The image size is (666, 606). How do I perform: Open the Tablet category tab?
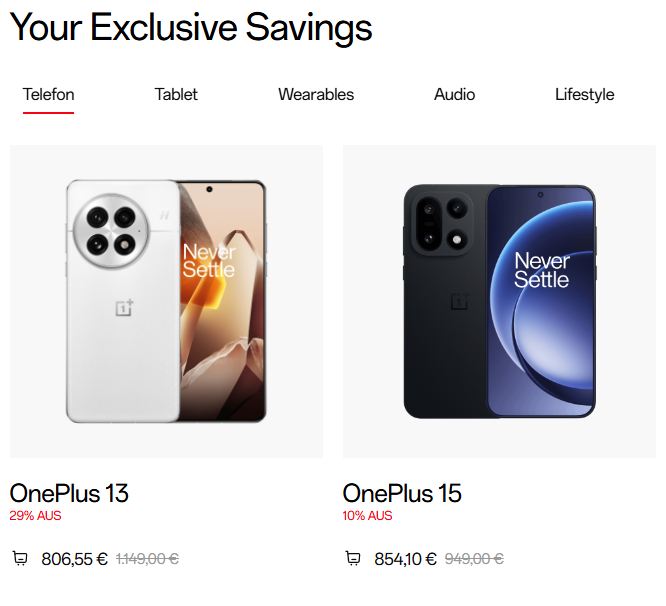[176, 94]
